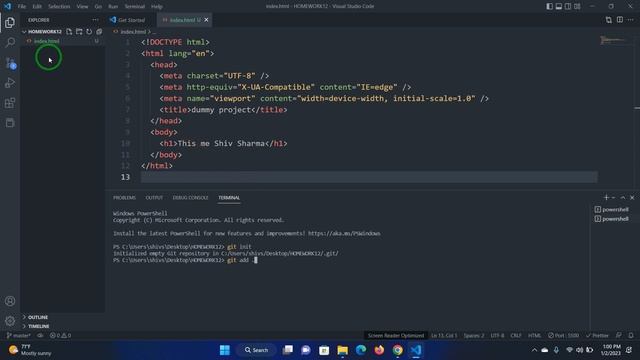Change indentation via Spaces: 2
The height and width of the screenshot is (360, 640).
[473, 336]
